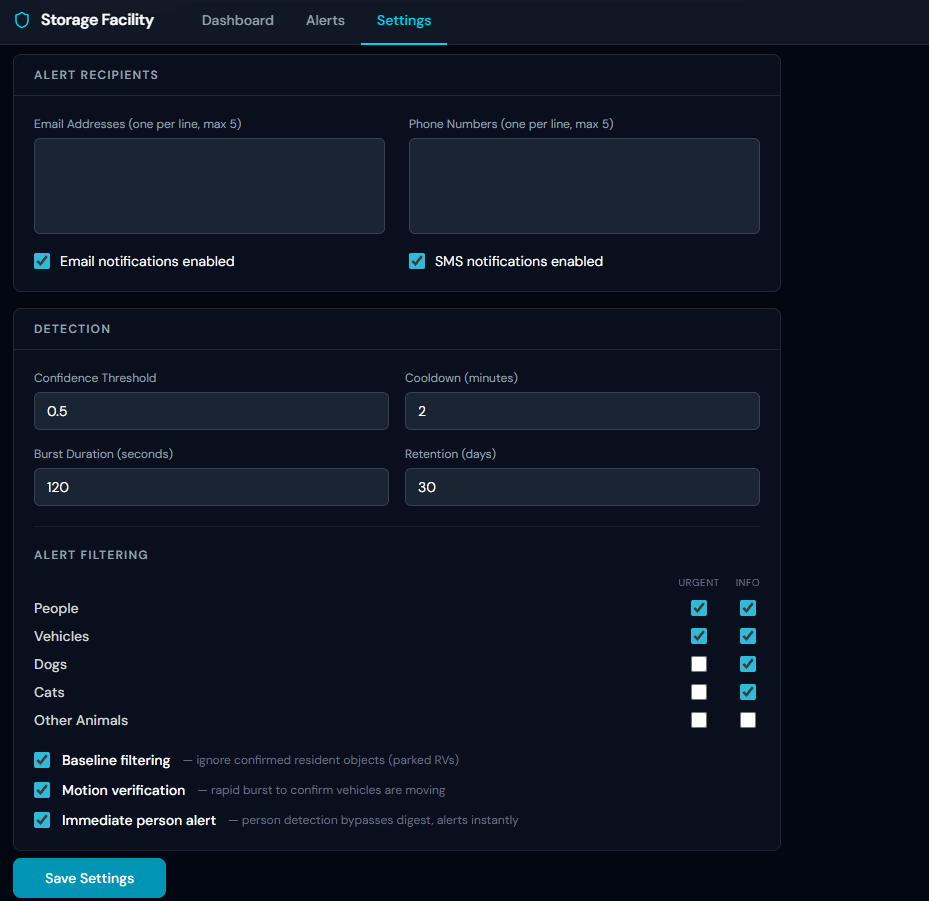
Task: Disable Motion verification
Action: pos(42,790)
